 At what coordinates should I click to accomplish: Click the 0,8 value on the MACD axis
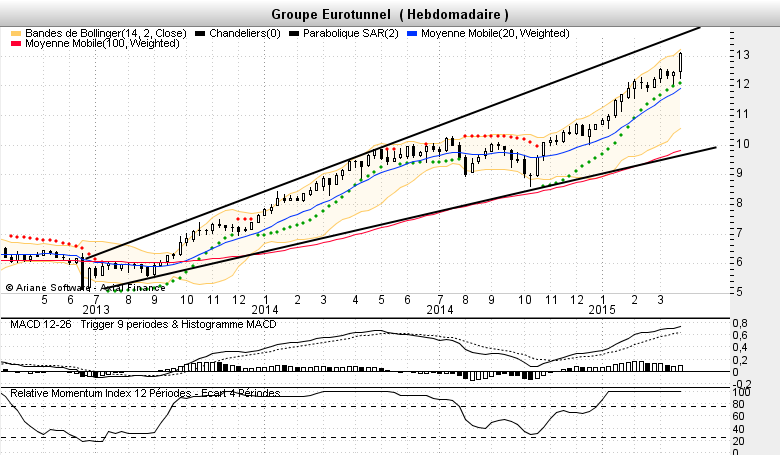740,324
